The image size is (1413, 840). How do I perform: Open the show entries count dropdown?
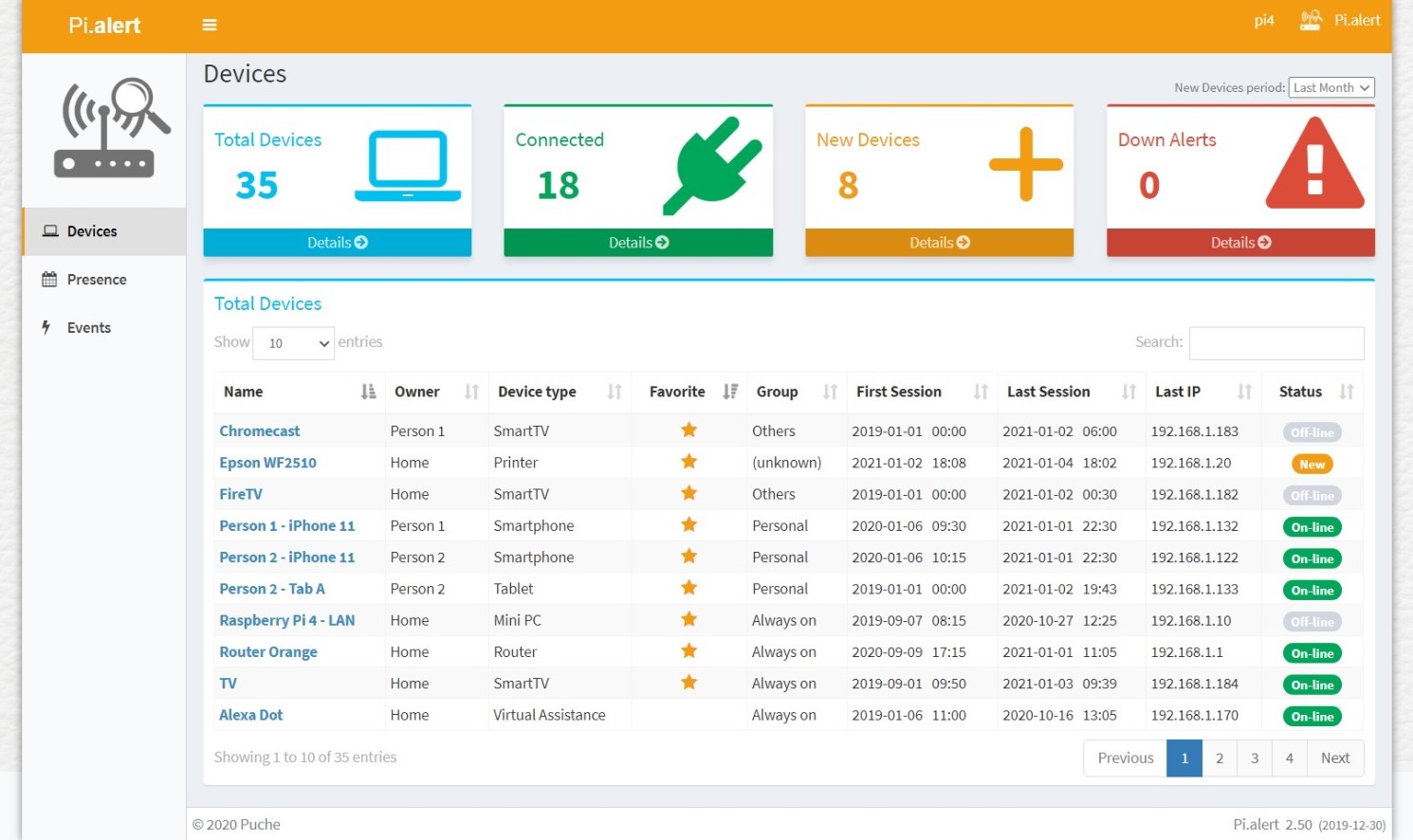pyautogui.click(x=293, y=343)
